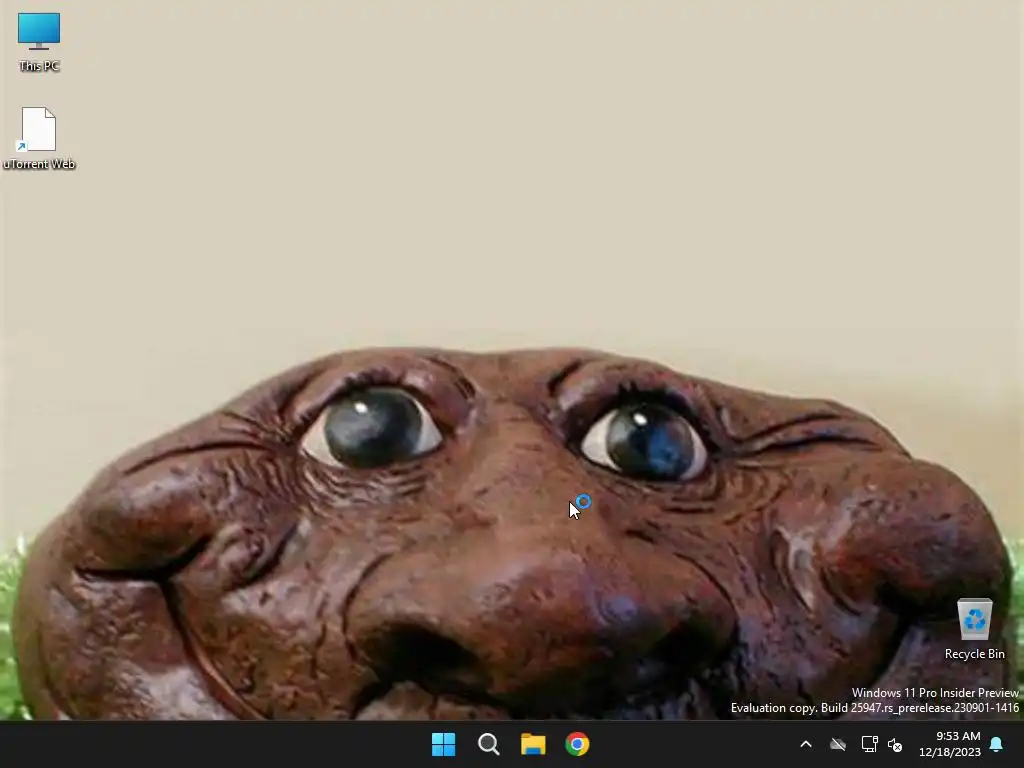Show hidden system tray icons
1024x768 pixels.
point(806,744)
